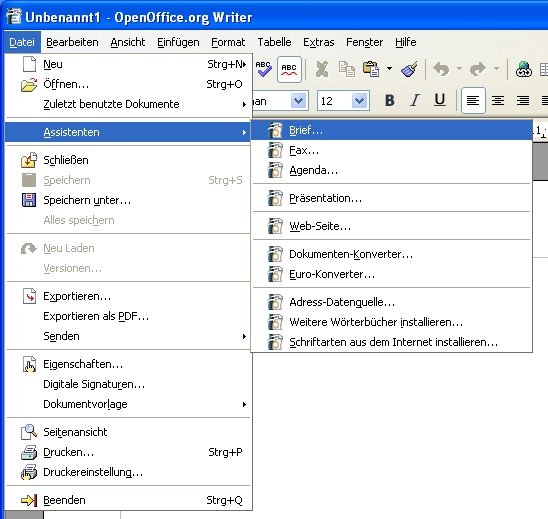Image resolution: width=548 pixels, height=519 pixels.
Task: Click the Agenda wizard icon
Action: [275, 171]
